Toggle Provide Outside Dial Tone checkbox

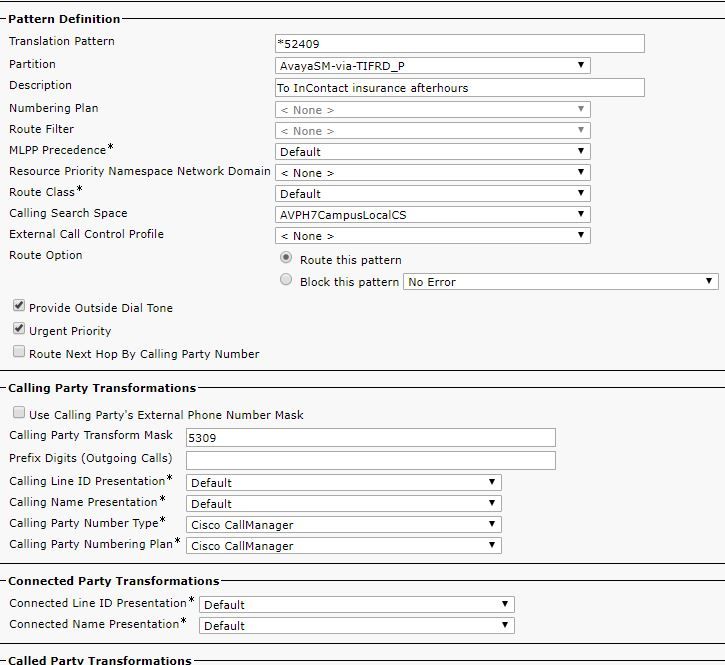tap(19, 305)
